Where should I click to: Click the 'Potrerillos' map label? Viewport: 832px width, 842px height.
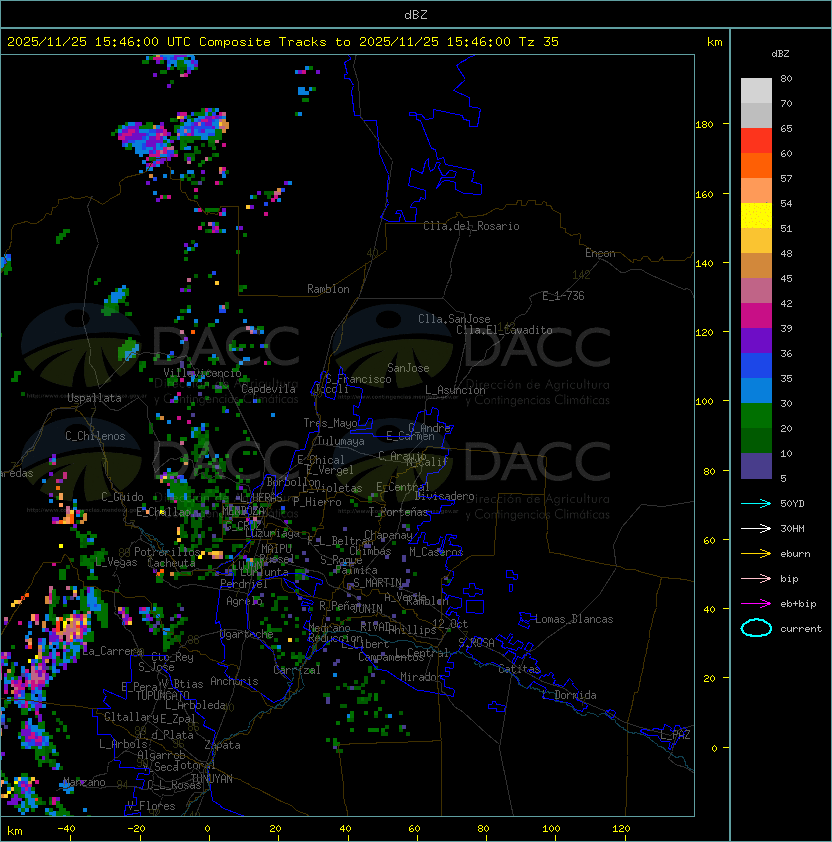coord(167,552)
